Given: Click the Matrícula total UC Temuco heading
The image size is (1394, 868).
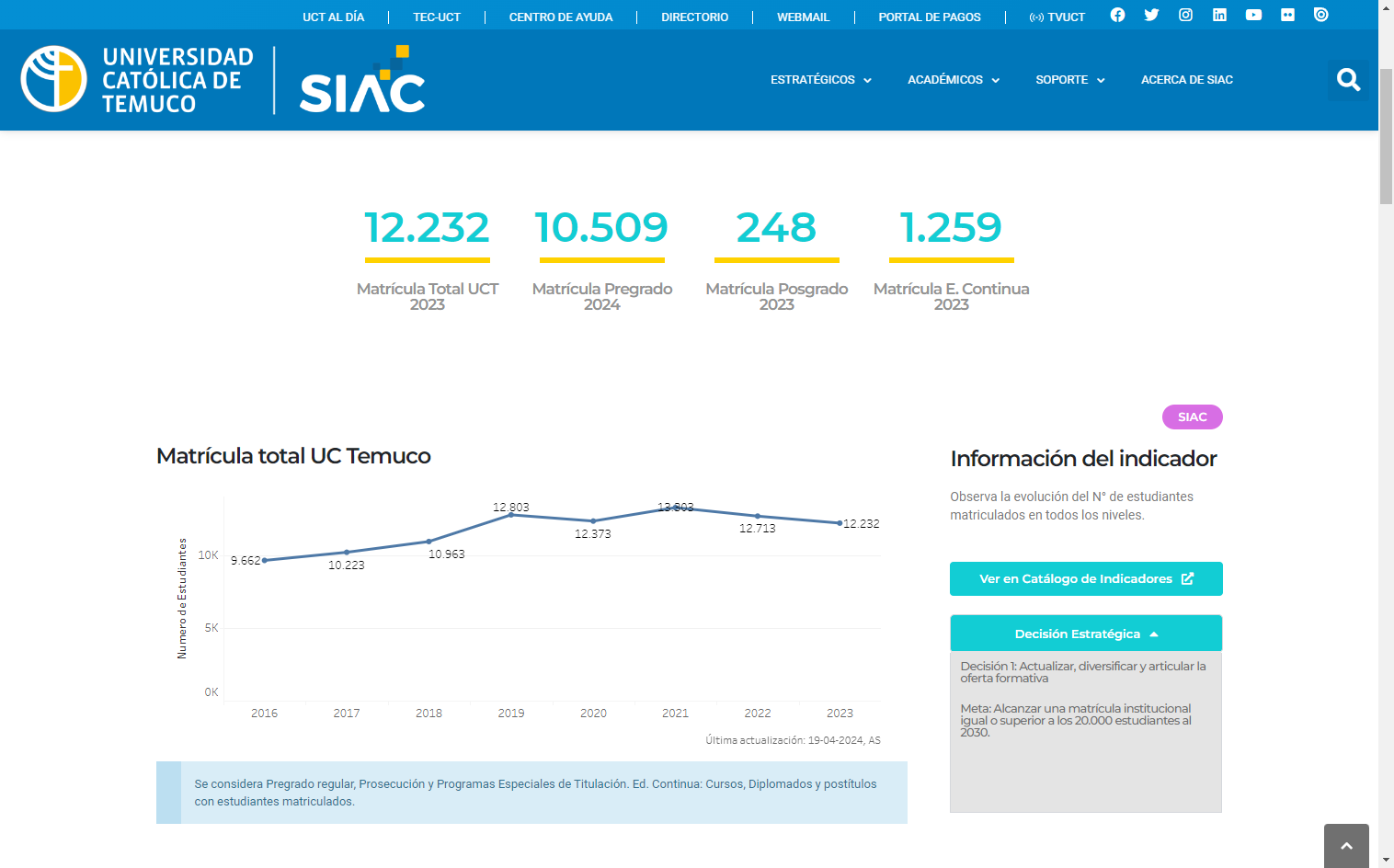Looking at the screenshot, I should [x=293, y=456].
